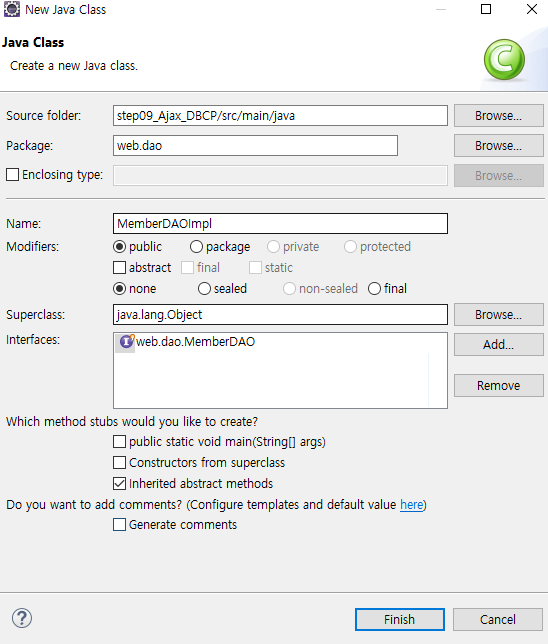Browse for the Superclass
The width and height of the screenshot is (548, 644).
pos(499,315)
